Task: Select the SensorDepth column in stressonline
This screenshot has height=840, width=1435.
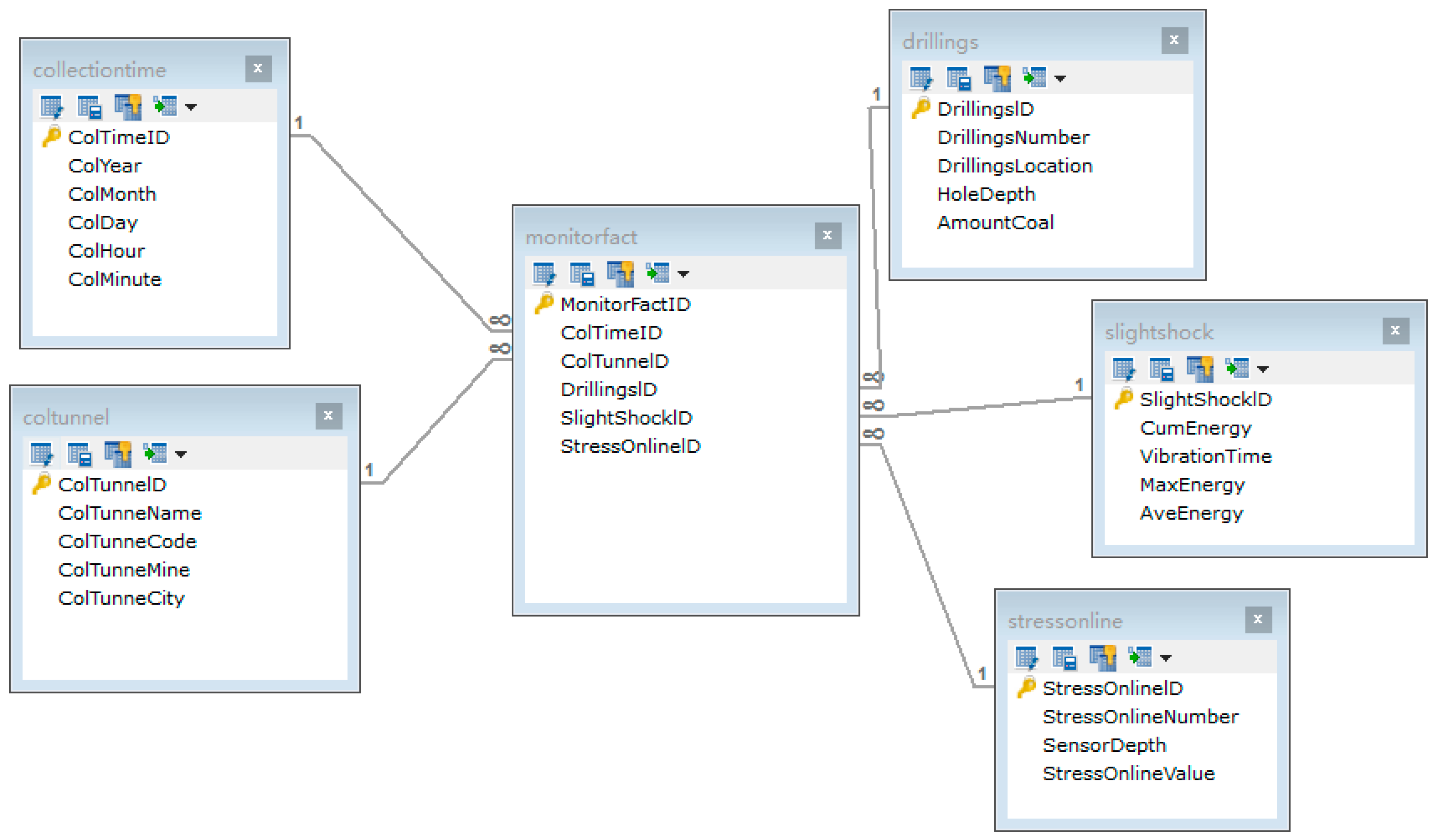Action: click(x=1104, y=746)
